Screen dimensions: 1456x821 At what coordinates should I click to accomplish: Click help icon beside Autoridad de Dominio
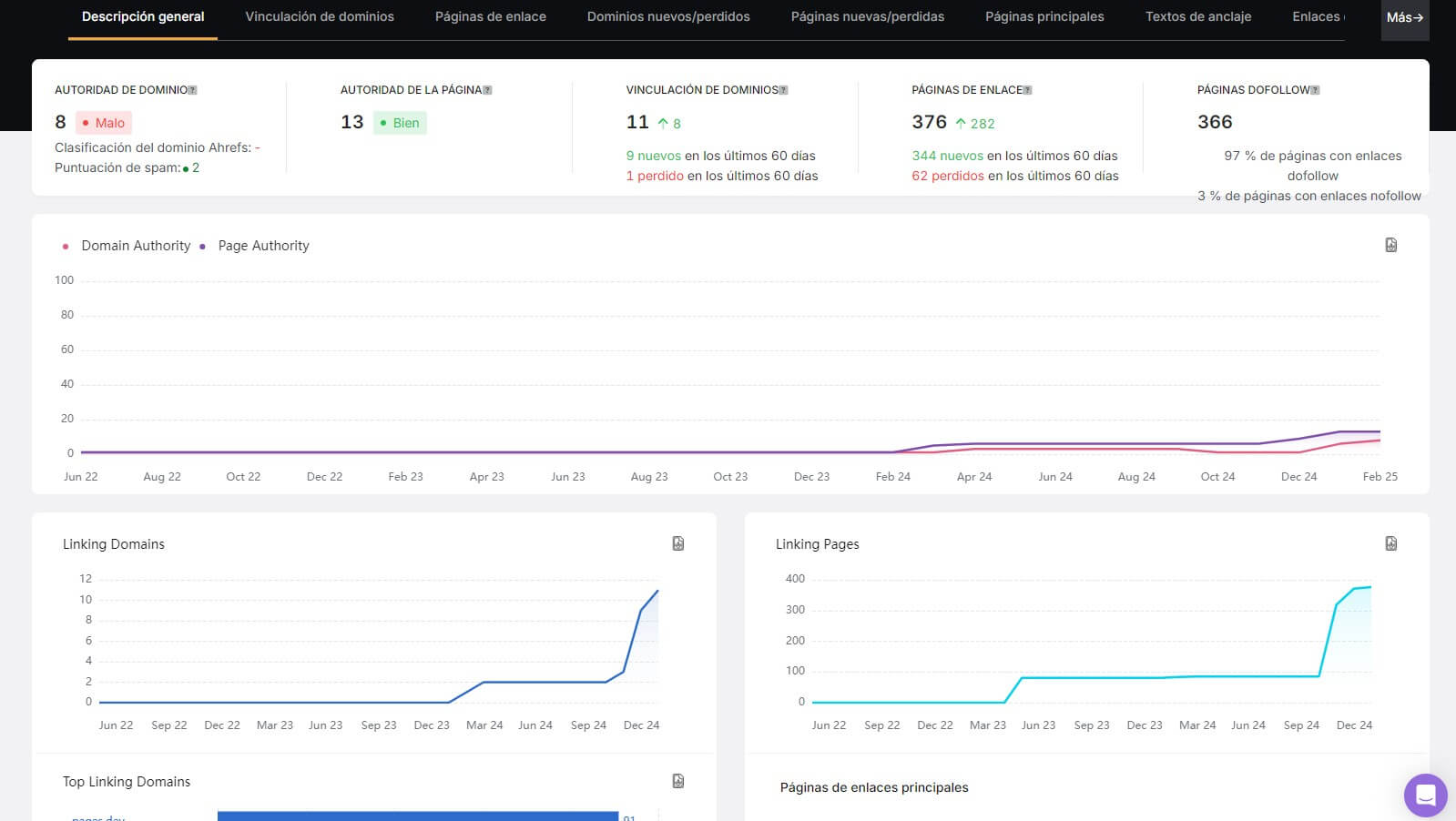click(x=192, y=90)
